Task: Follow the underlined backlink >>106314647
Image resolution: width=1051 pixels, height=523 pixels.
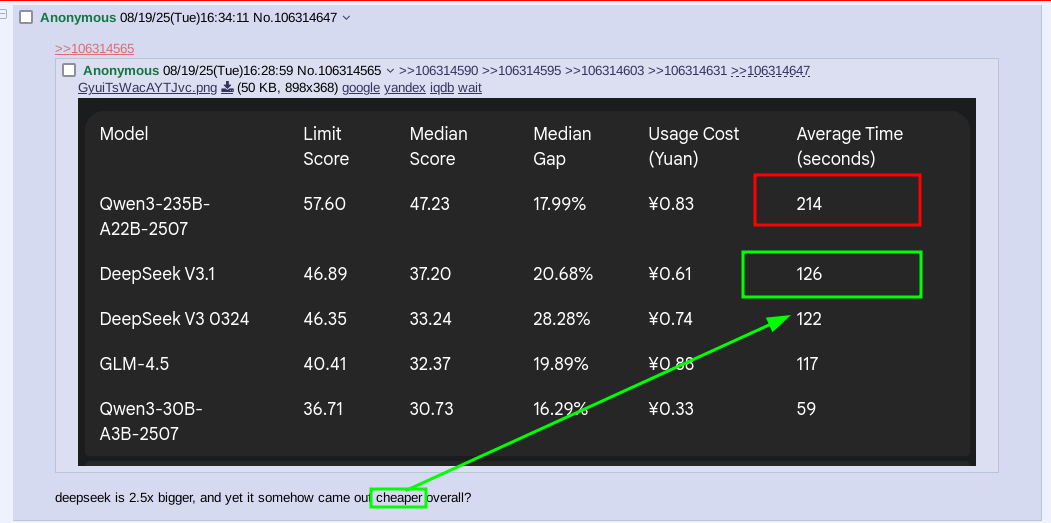Action: coord(771,70)
